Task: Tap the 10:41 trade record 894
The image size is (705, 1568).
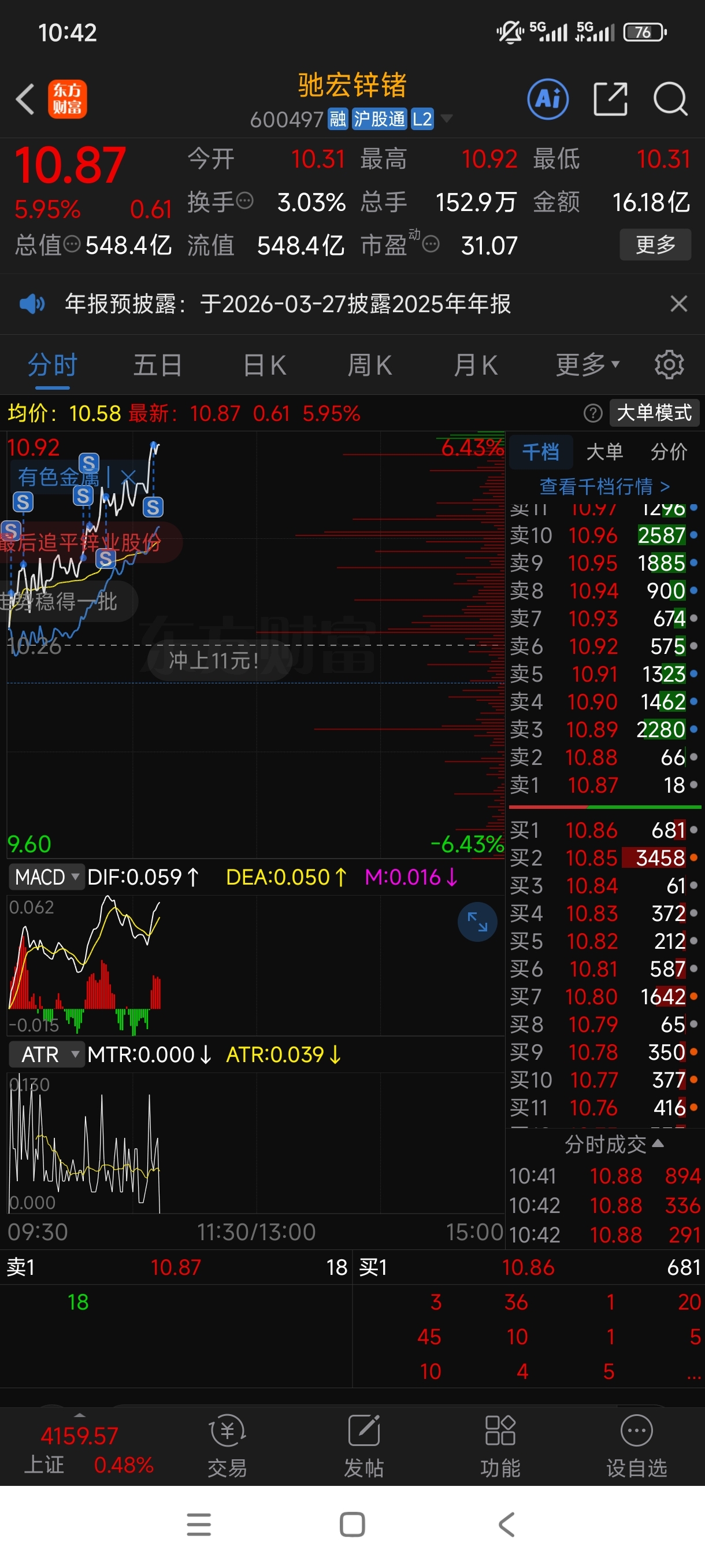Action: (x=604, y=1176)
